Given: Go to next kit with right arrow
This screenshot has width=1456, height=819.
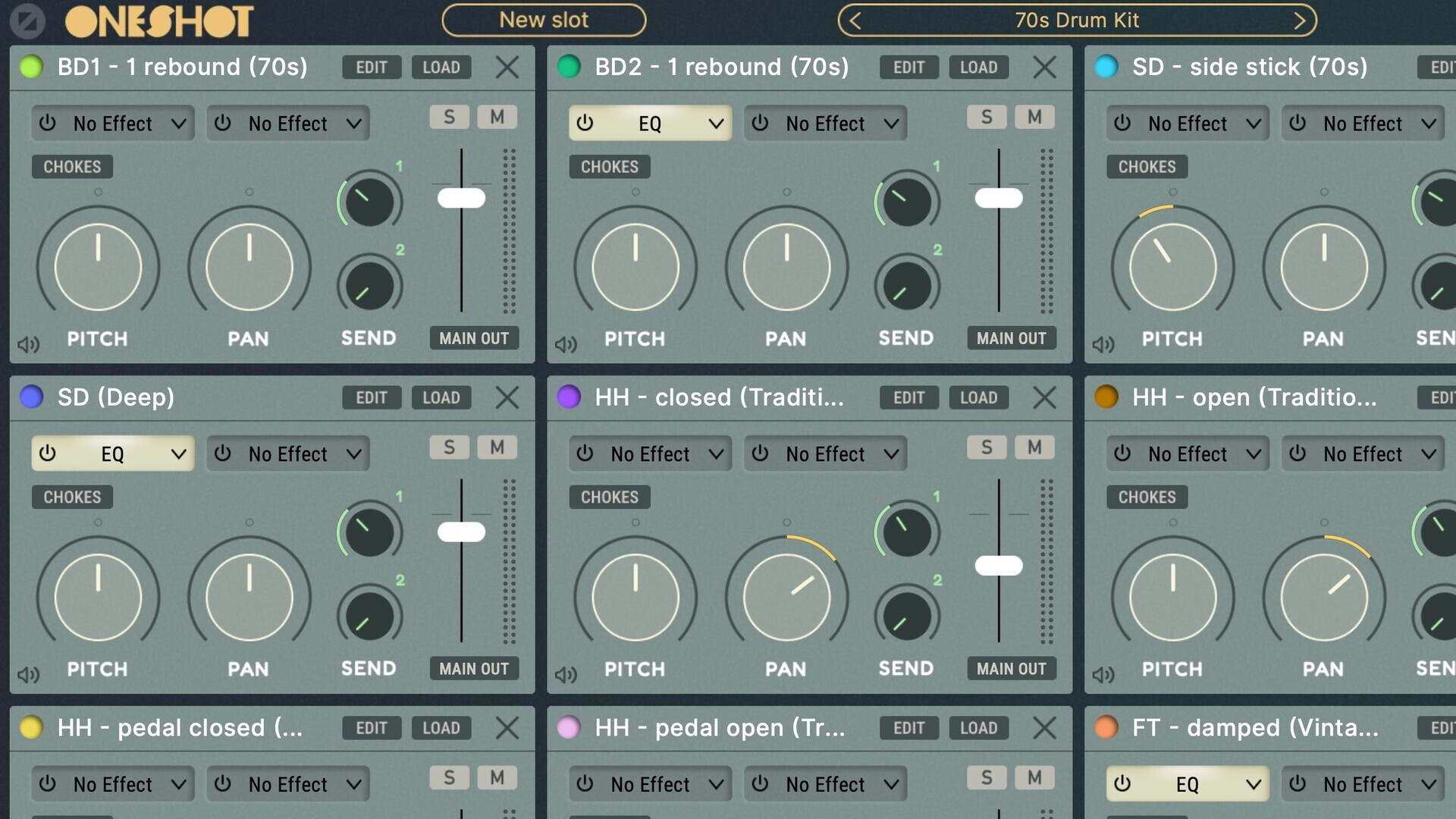Looking at the screenshot, I should (1299, 20).
